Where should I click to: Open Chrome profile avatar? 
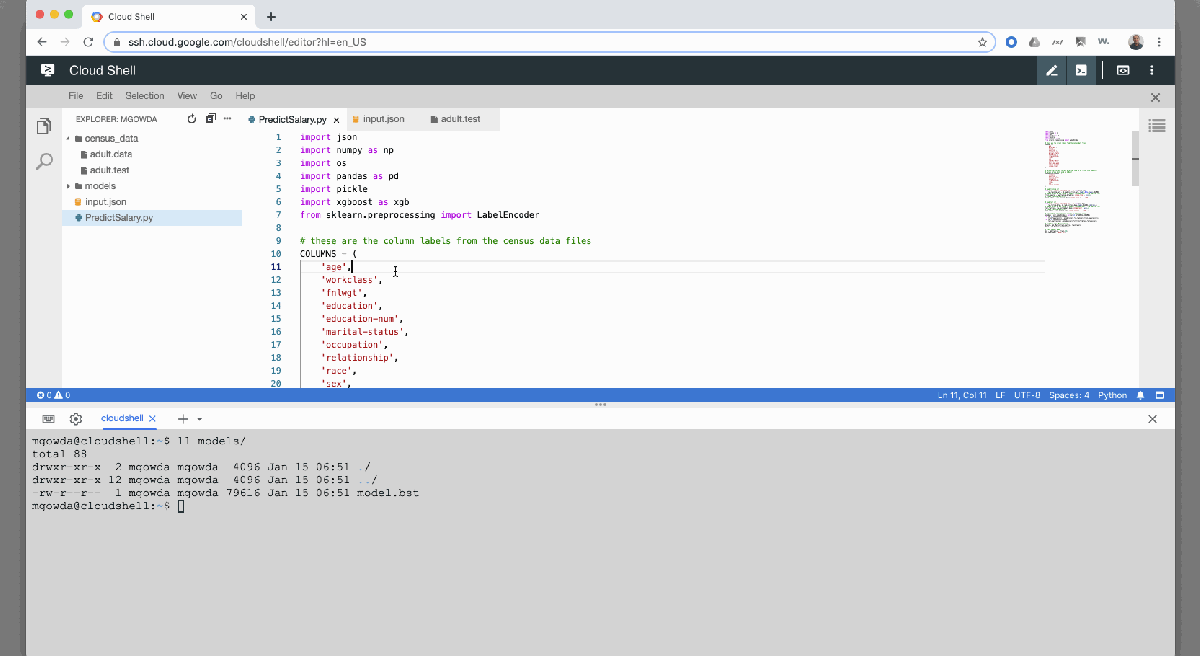tap(1136, 42)
